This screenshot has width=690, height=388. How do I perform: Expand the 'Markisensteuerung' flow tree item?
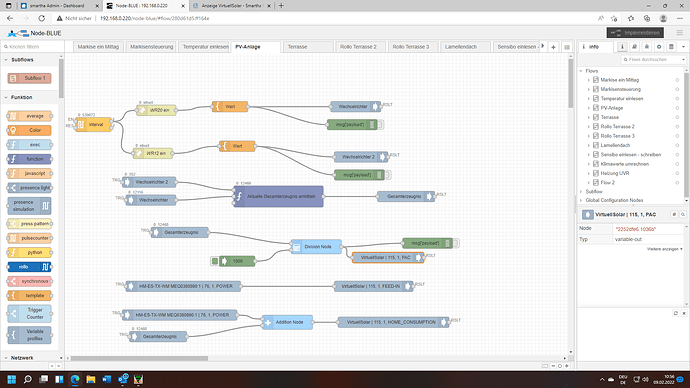pyautogui.click(x=589, y=89)
